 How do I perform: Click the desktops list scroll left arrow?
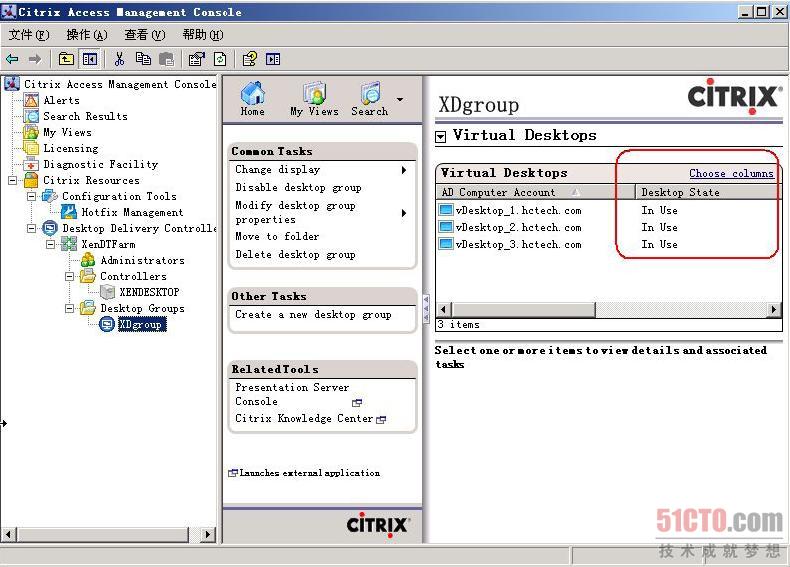point(443,309)
